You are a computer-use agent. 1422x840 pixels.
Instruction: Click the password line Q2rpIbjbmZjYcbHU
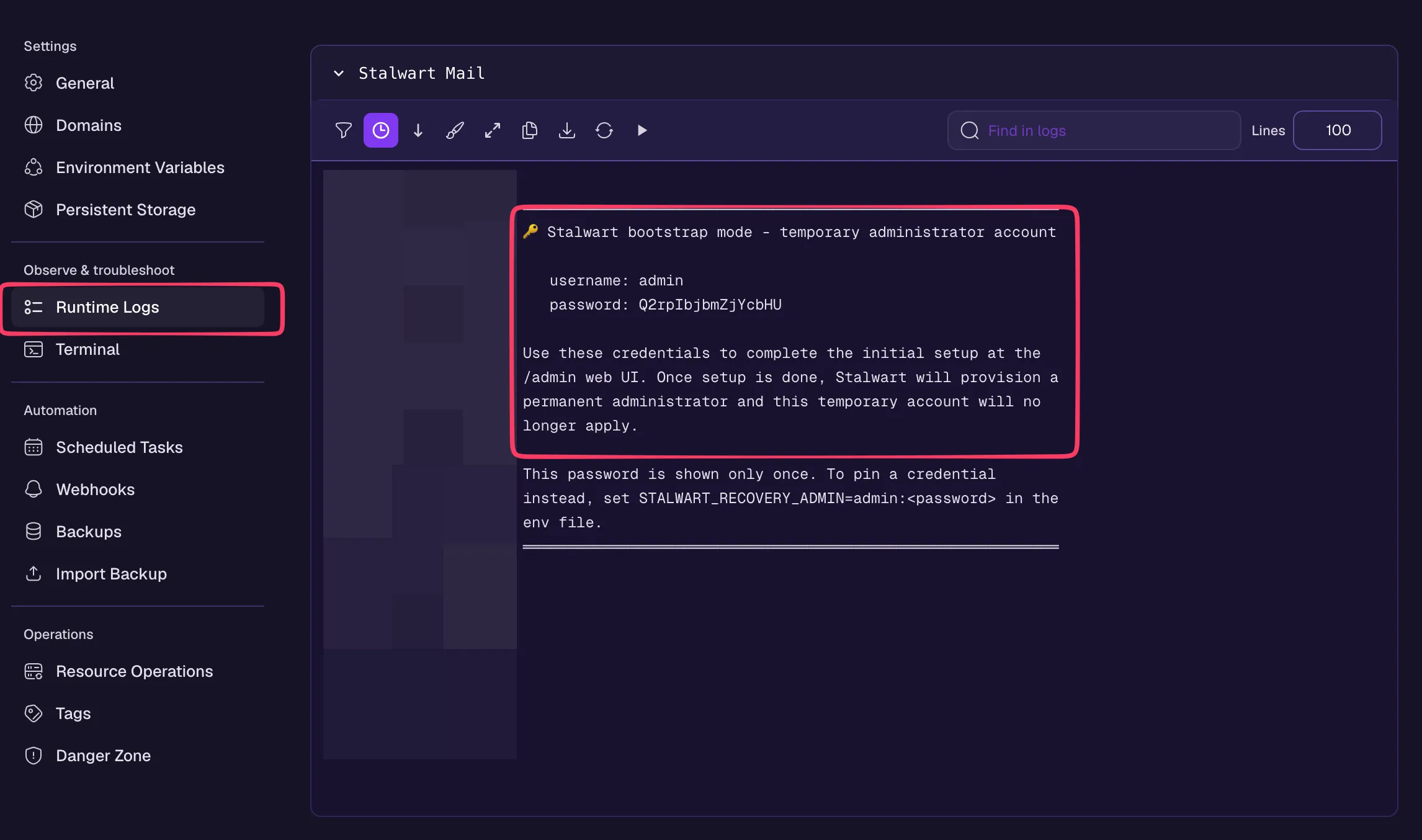pos(665,305)
